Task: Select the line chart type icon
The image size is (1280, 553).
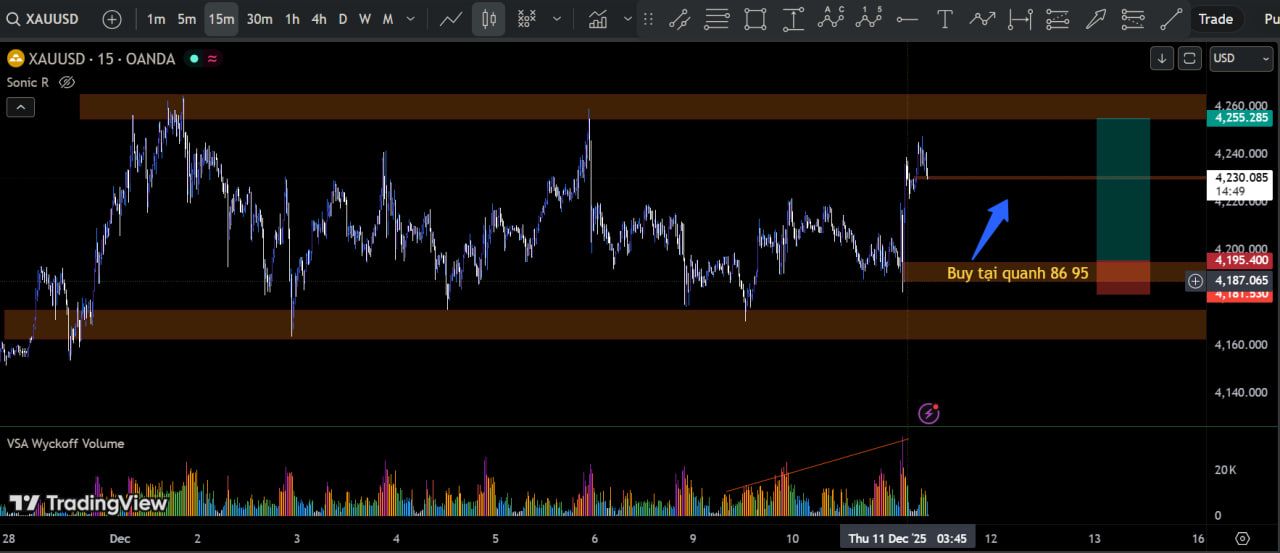Action: (x=451, y=19)
